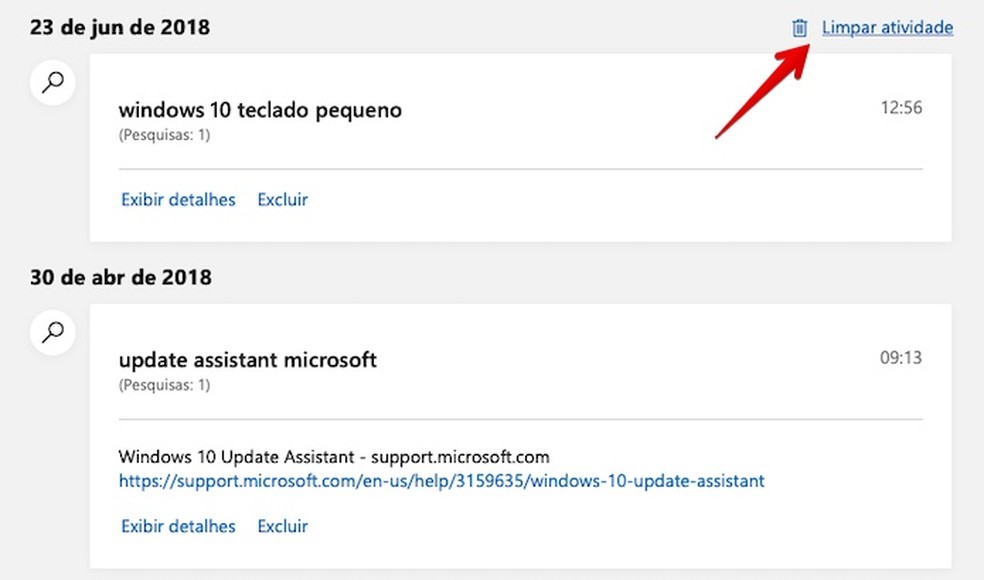The image size is (984, 580).
Task: Click the magnifier icon for 30 de abr entry
Action: (x=53, y=331)
